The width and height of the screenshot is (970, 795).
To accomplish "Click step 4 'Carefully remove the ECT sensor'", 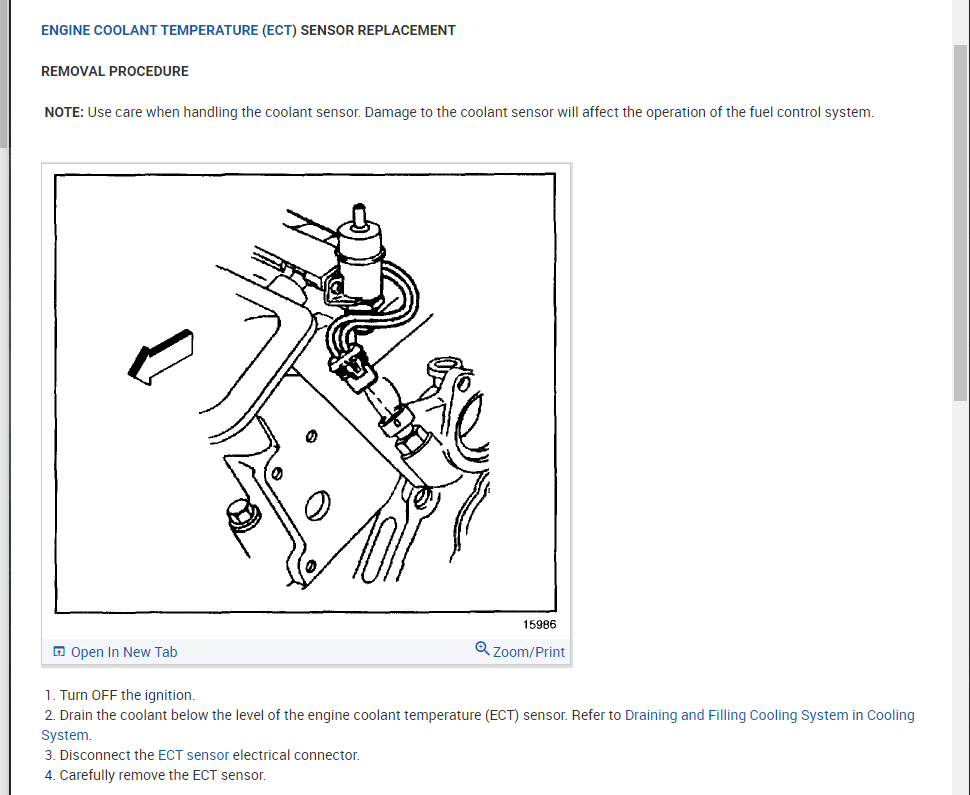I will (155, 775).
